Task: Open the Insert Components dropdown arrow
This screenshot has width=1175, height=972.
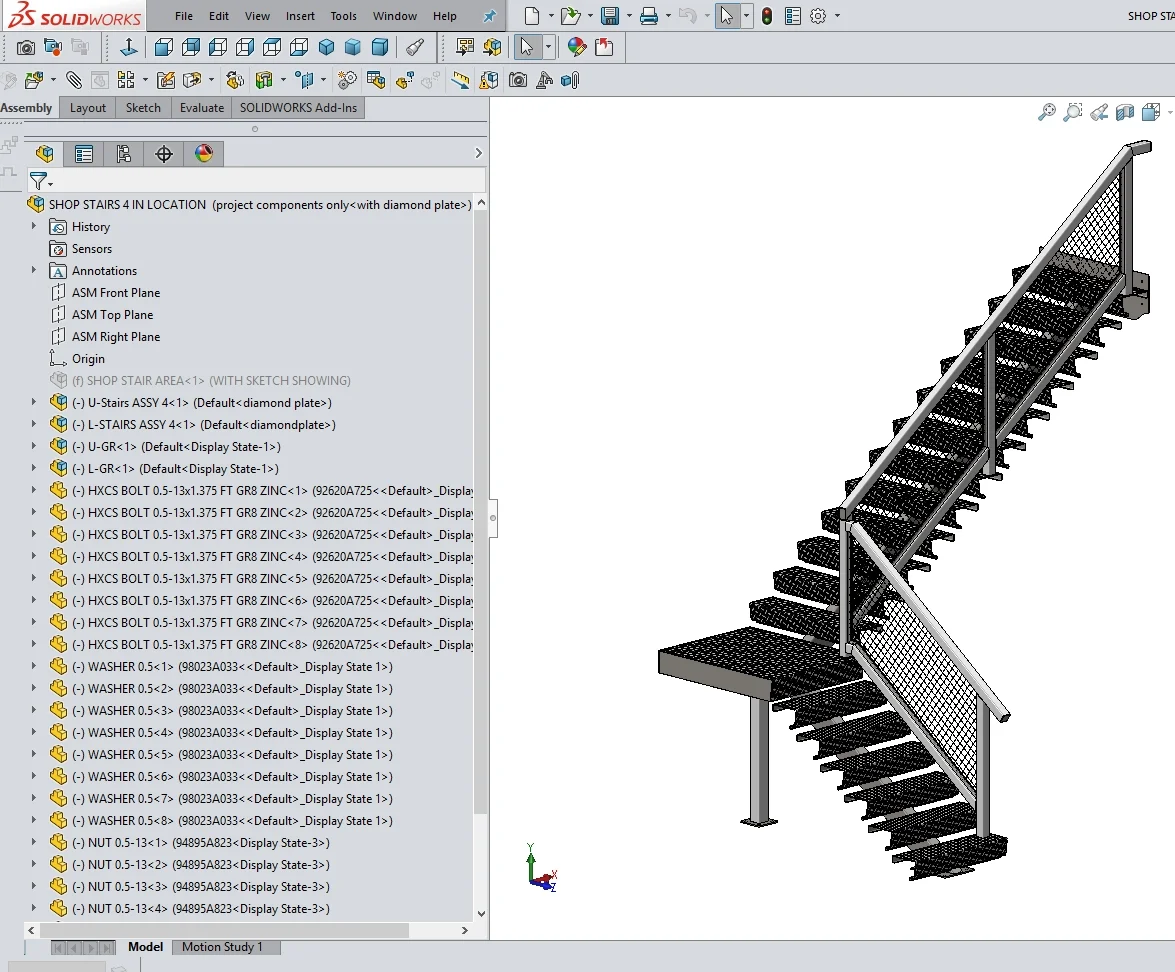Action: tap(52, 79)
